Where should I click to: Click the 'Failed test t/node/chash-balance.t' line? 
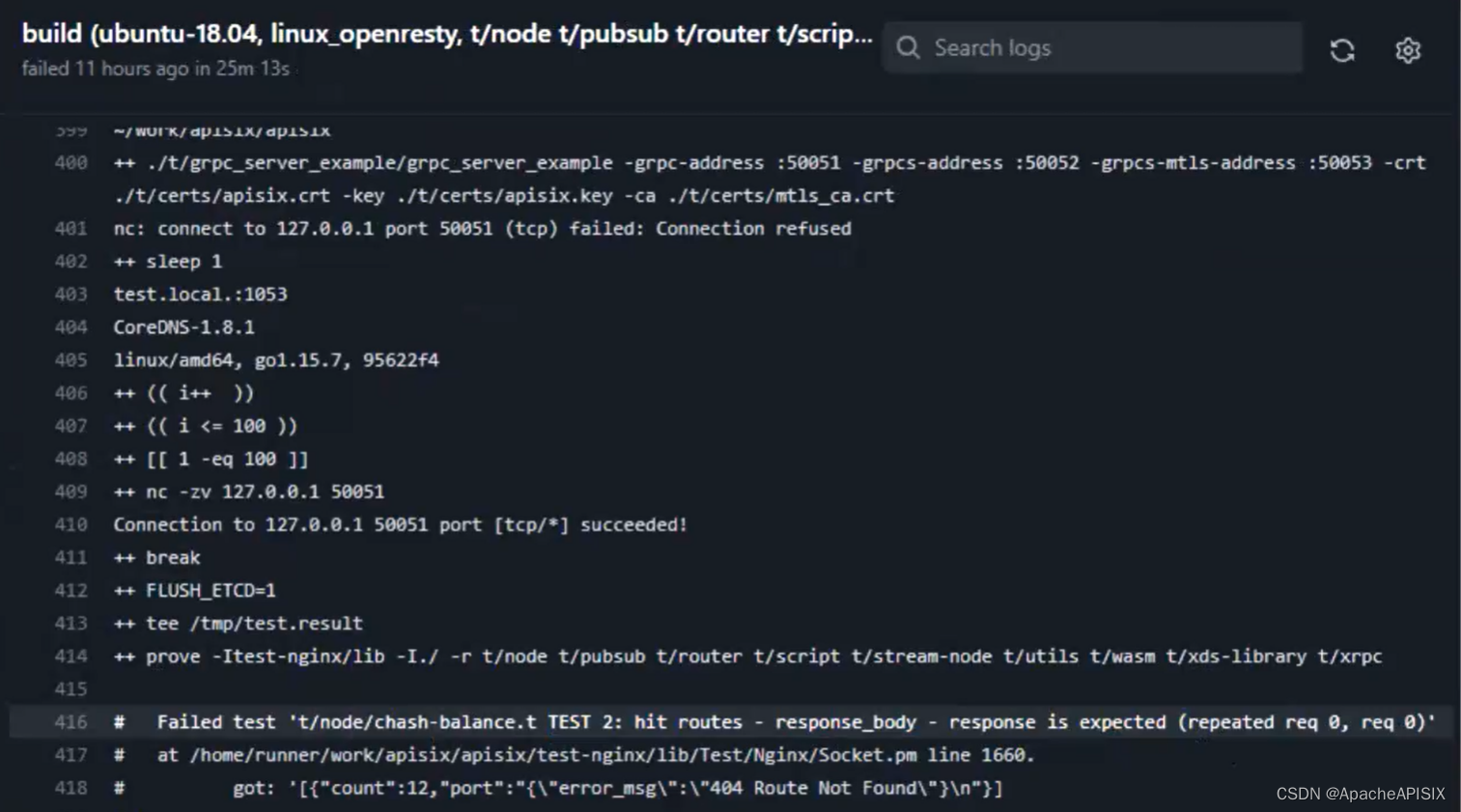[774, 722]
